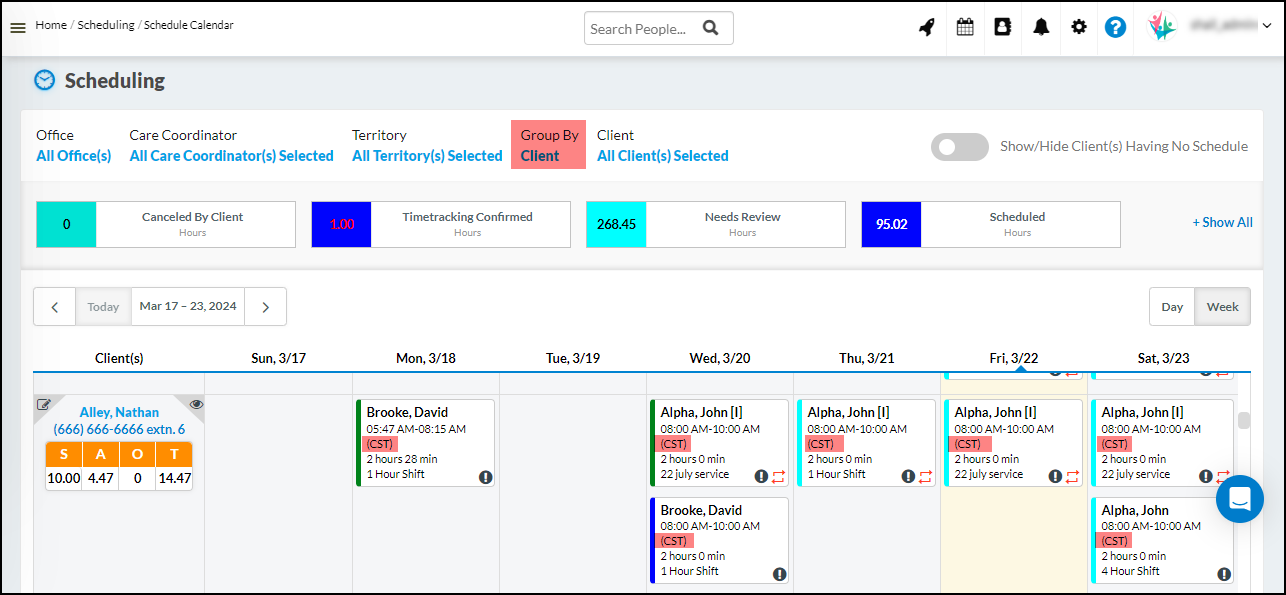The image size is (1286, 595).
Task: Open the All Office(s) filter
Action: point(73,156)
